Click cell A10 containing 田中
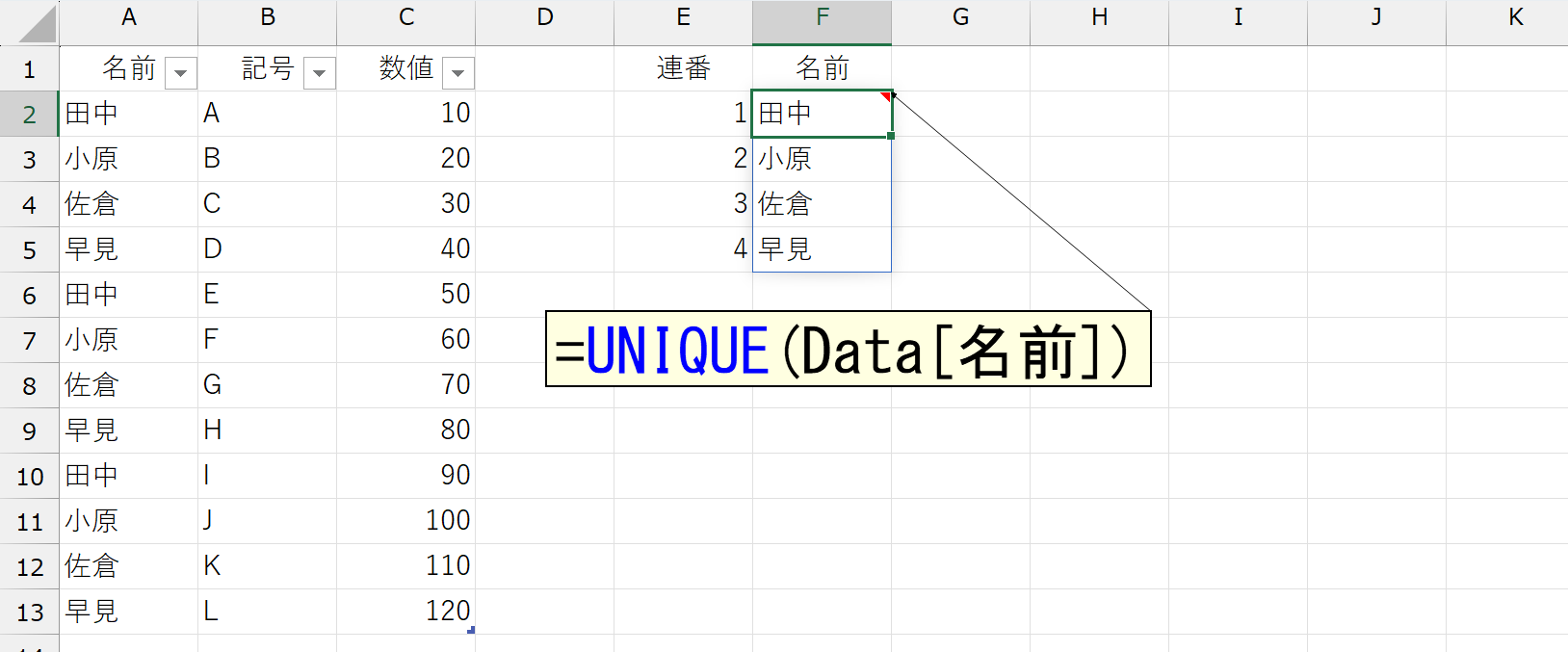 pyautogui.click(x=129, y=476)
